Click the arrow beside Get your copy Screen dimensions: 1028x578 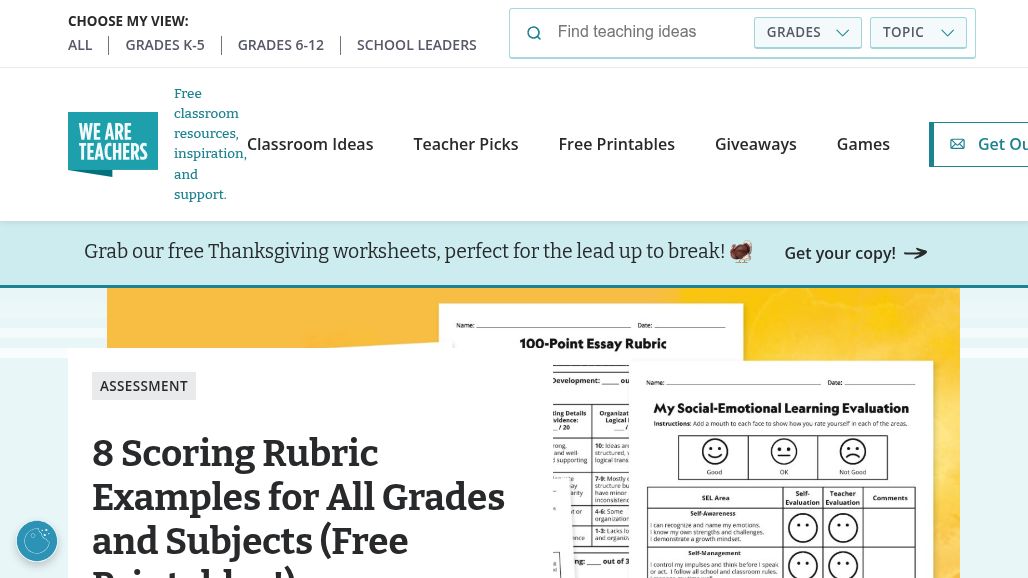pos(915,253)
